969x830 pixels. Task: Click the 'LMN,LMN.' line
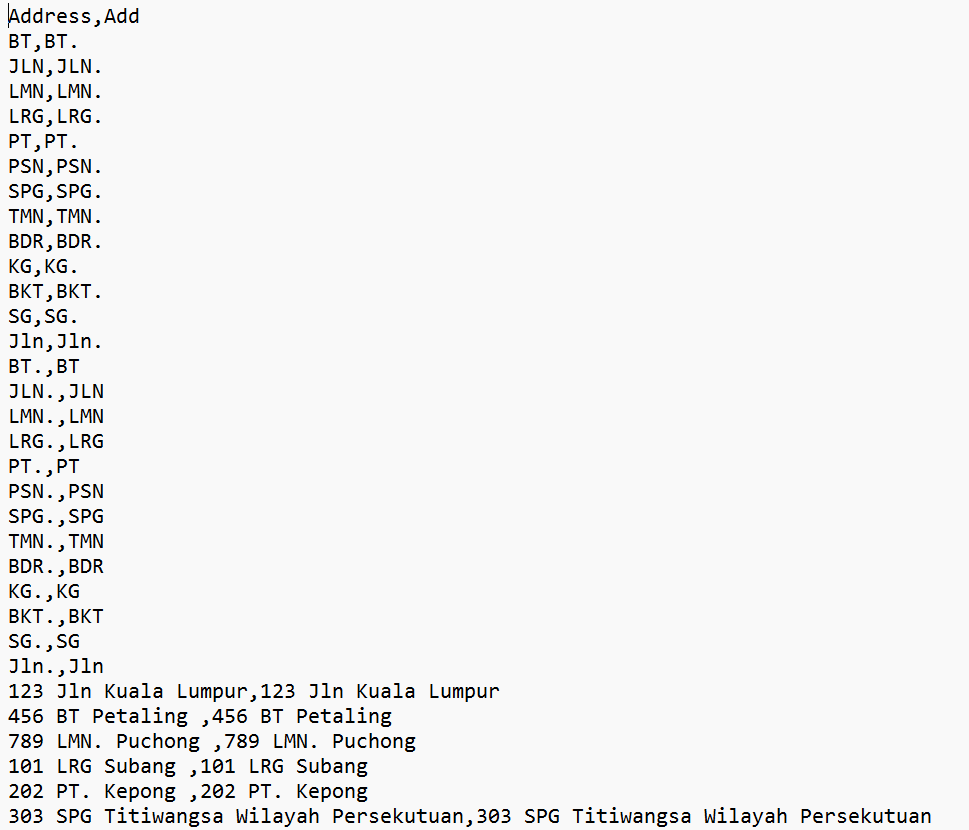(55, 91)
